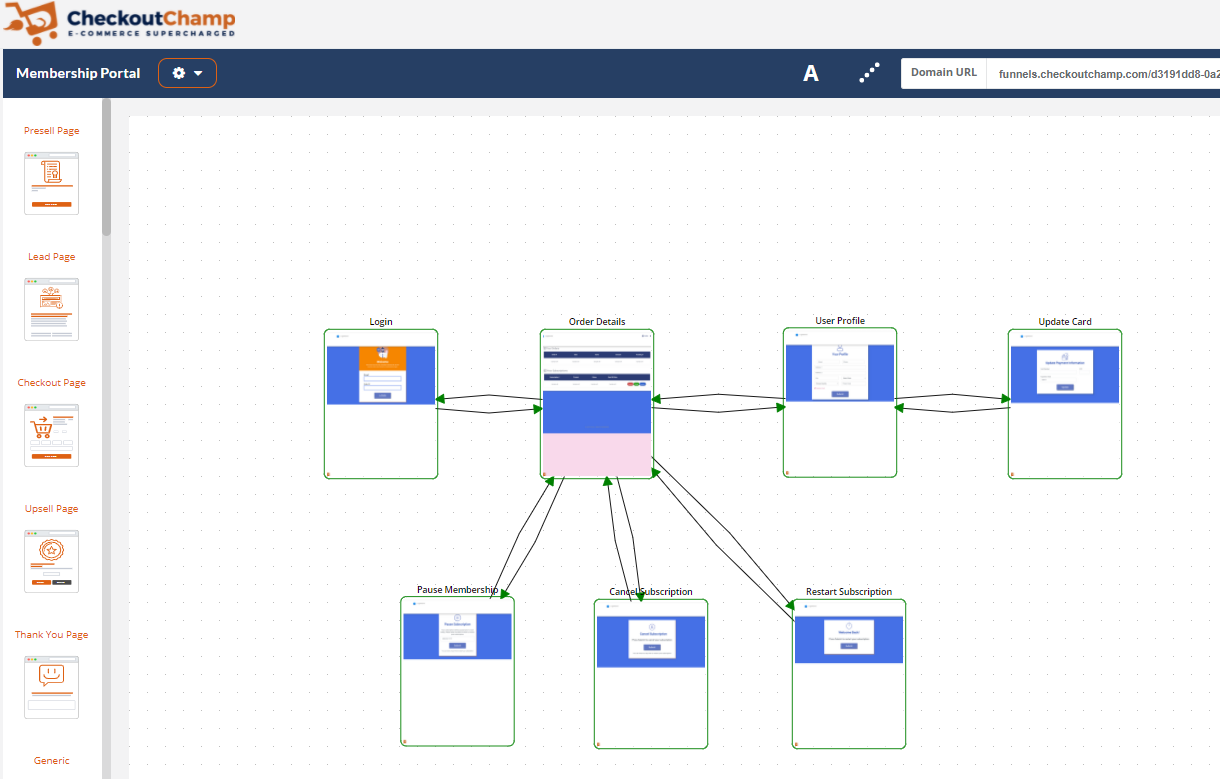The image size is (1220, 779).
Task: Click the Generic page label
Action: click(x=52, y=761)
